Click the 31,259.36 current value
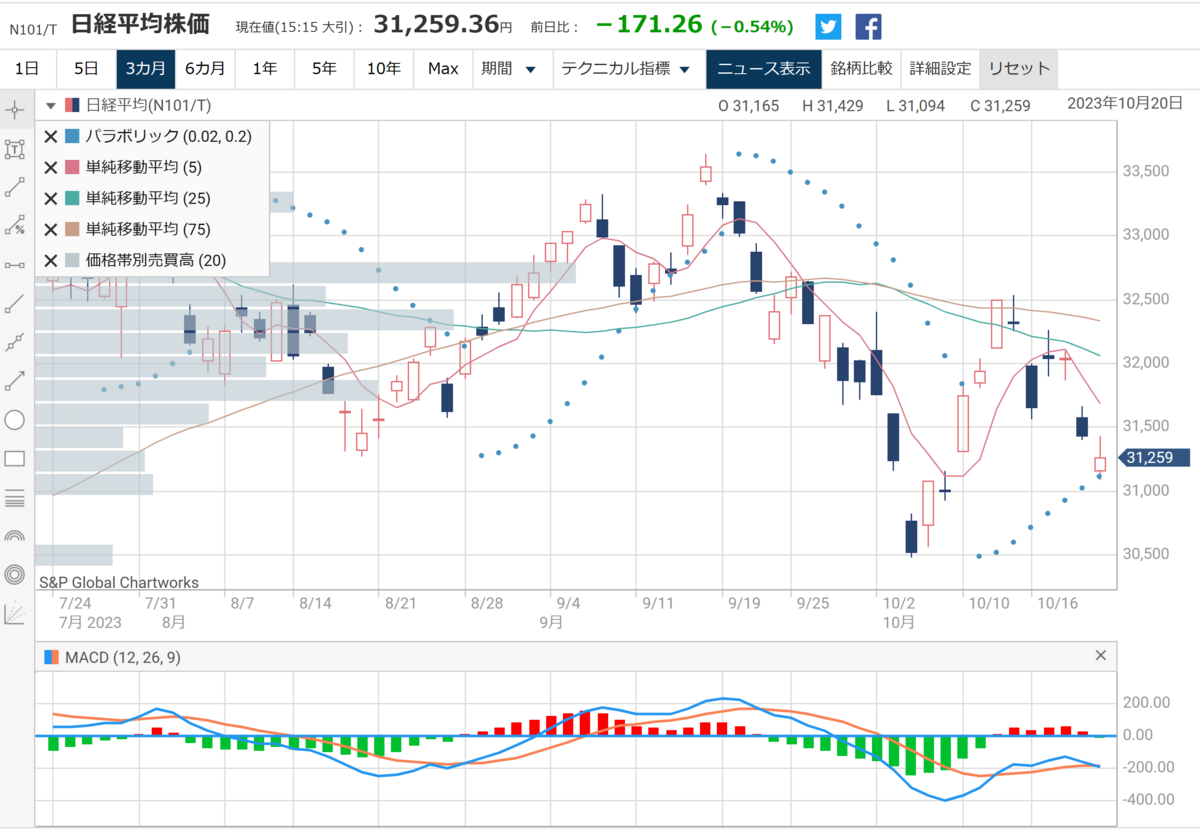The image size is (1200, 831). pyautogui.click(x=435, y=25)
